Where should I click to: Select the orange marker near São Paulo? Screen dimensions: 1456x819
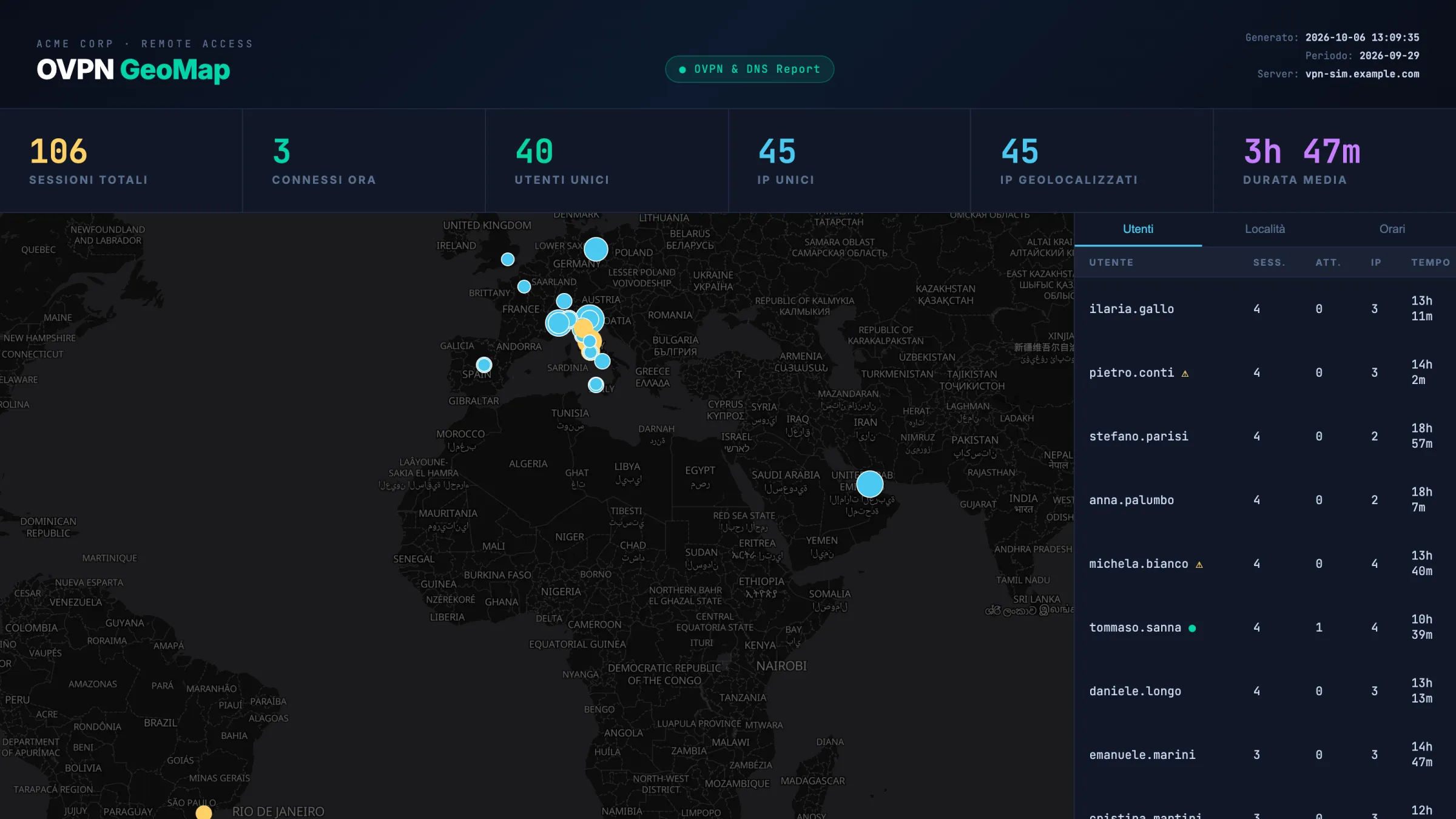[x=204, y=812]
